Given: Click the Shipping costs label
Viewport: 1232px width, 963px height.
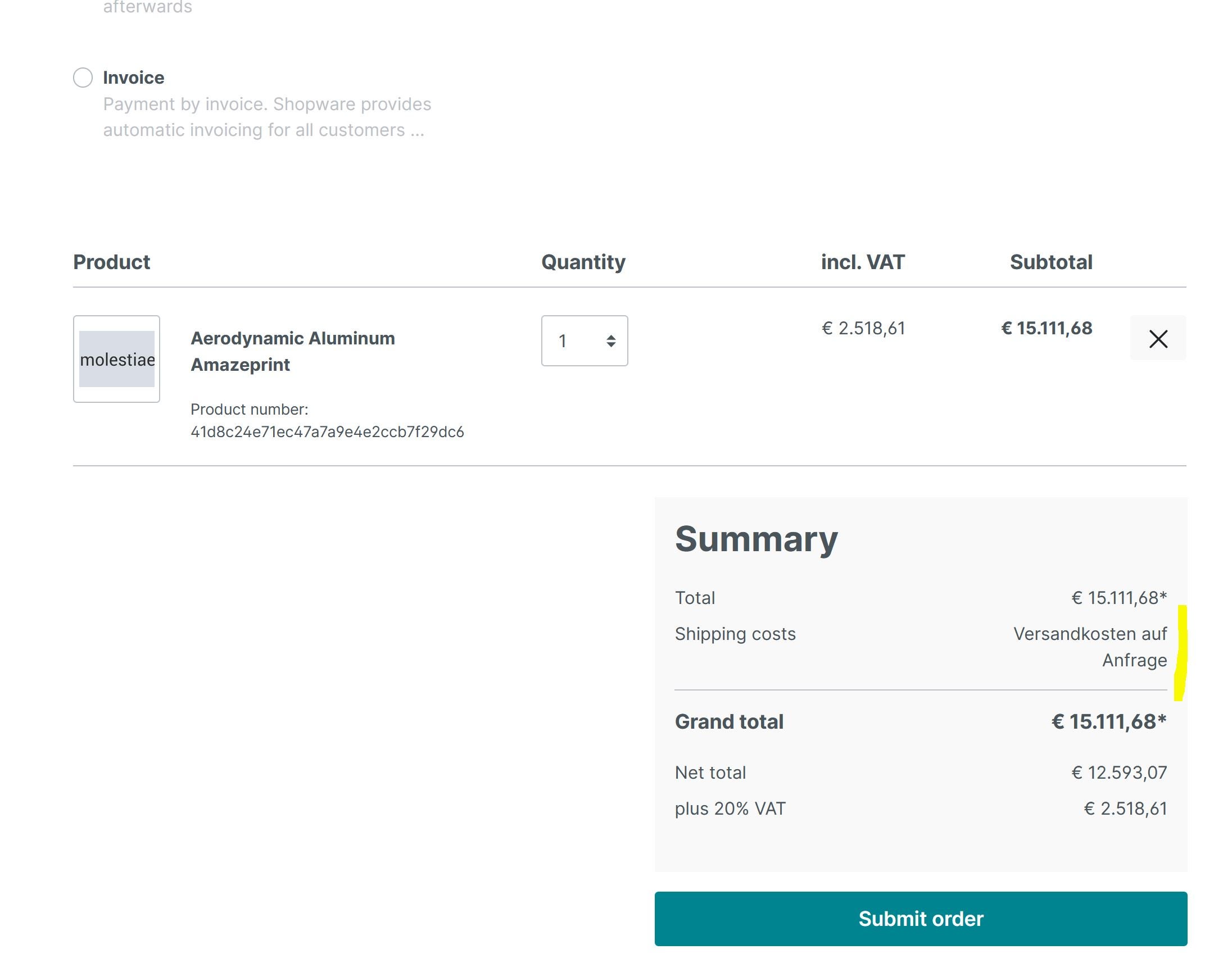Looking at the screenshot, I should pos(735,634).
